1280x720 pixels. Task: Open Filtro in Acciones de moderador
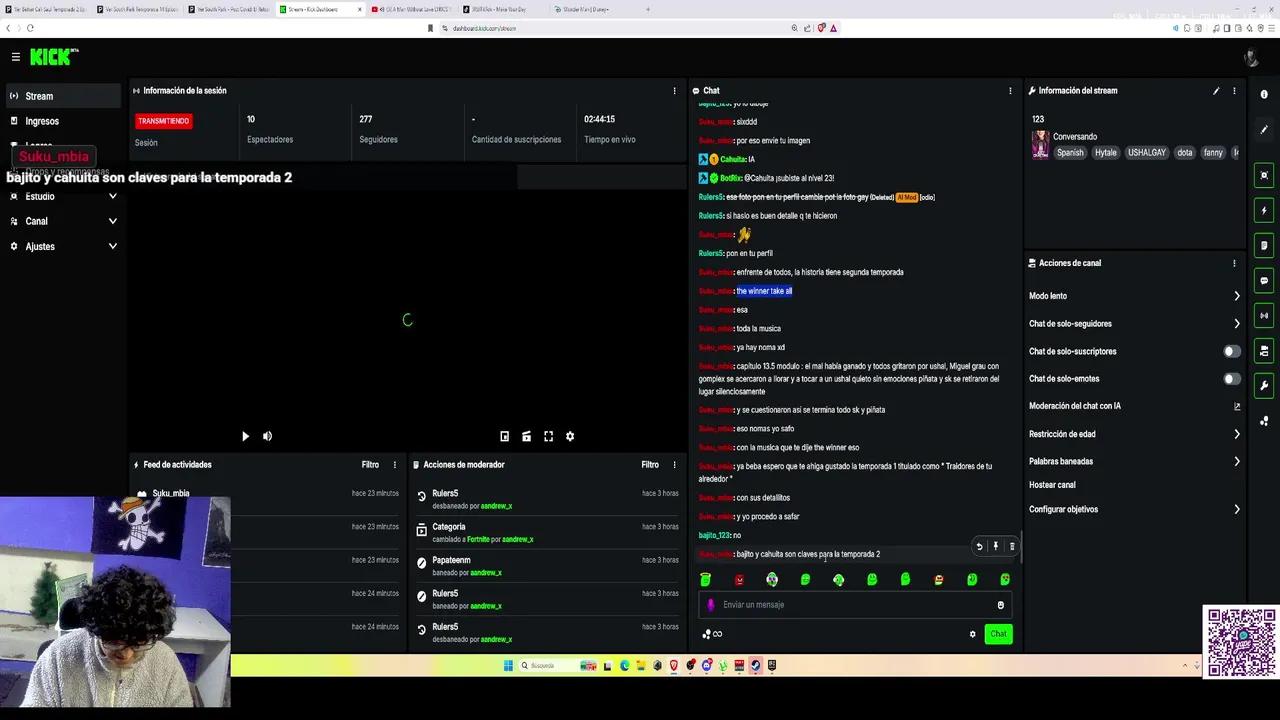pos(650,464)
